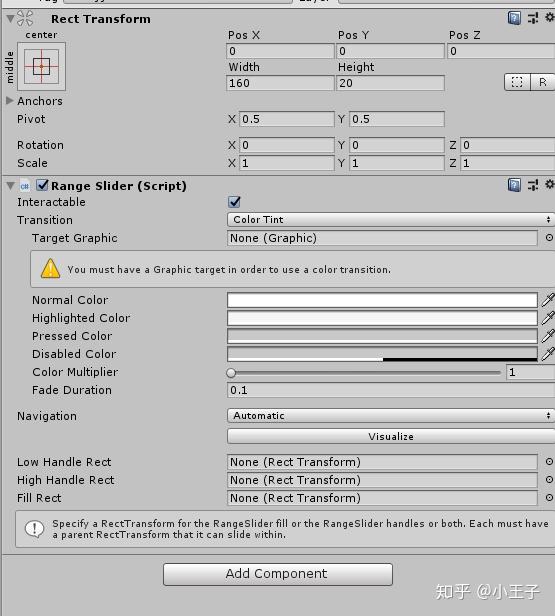Viewport: 555px width, 616px height.
Task: Open the Disabled Color swatch
Action: tap(382, 354)
